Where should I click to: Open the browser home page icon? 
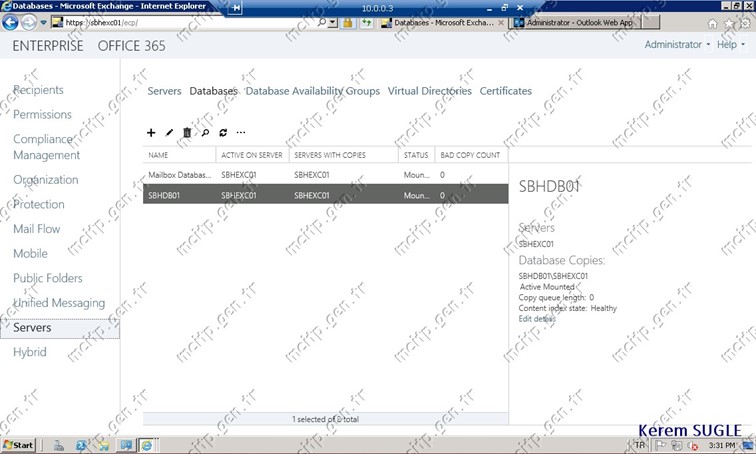coord(712,24)
